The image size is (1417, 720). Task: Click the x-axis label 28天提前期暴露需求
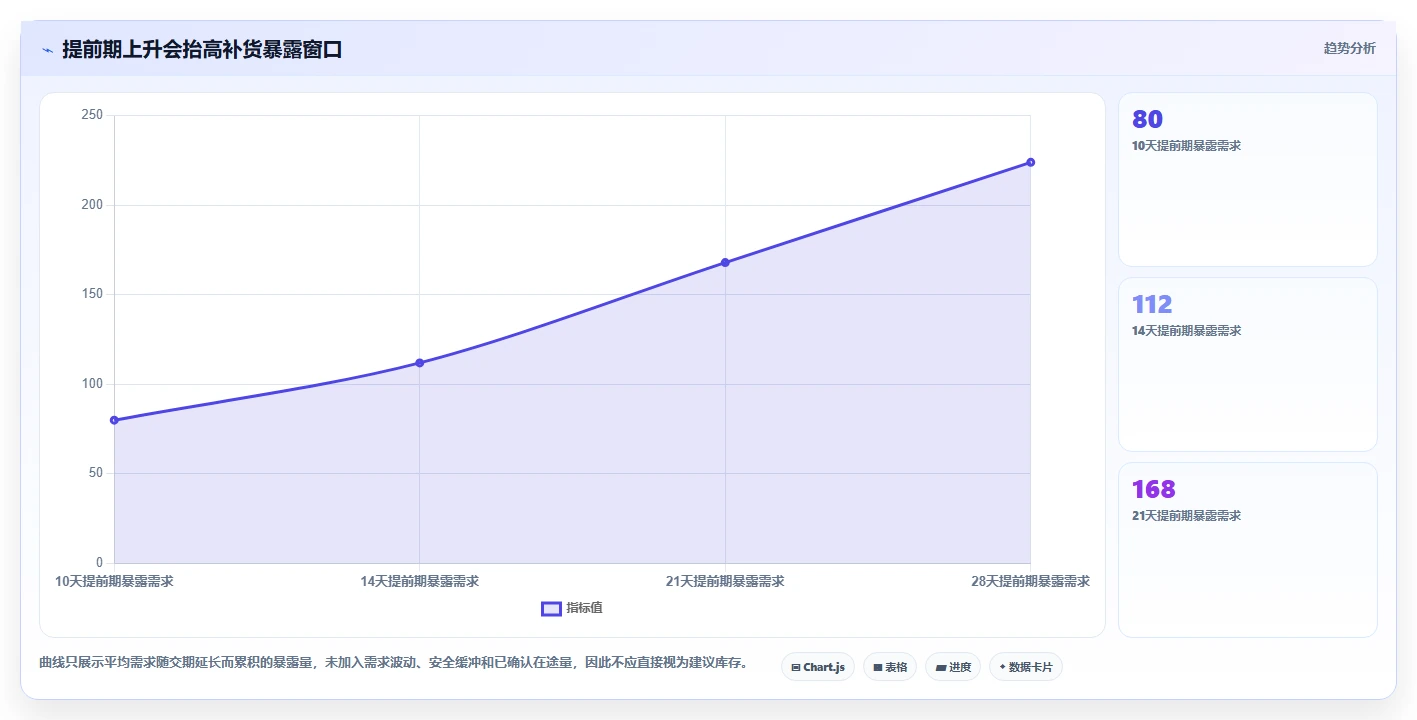click(1030, 581)
